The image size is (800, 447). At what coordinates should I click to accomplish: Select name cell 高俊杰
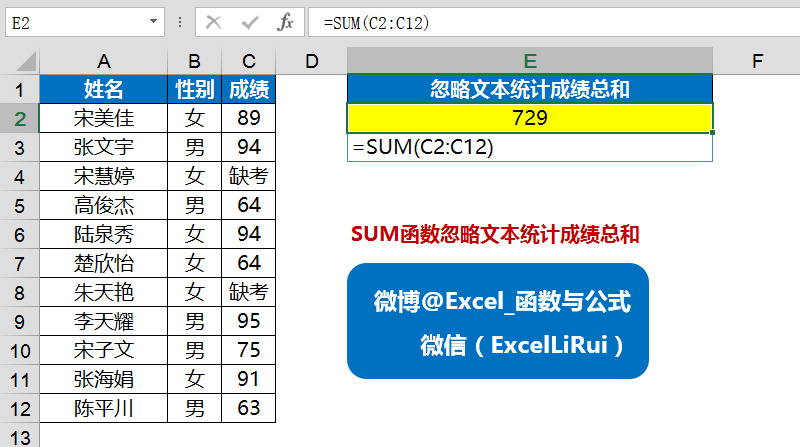[104, 206]
